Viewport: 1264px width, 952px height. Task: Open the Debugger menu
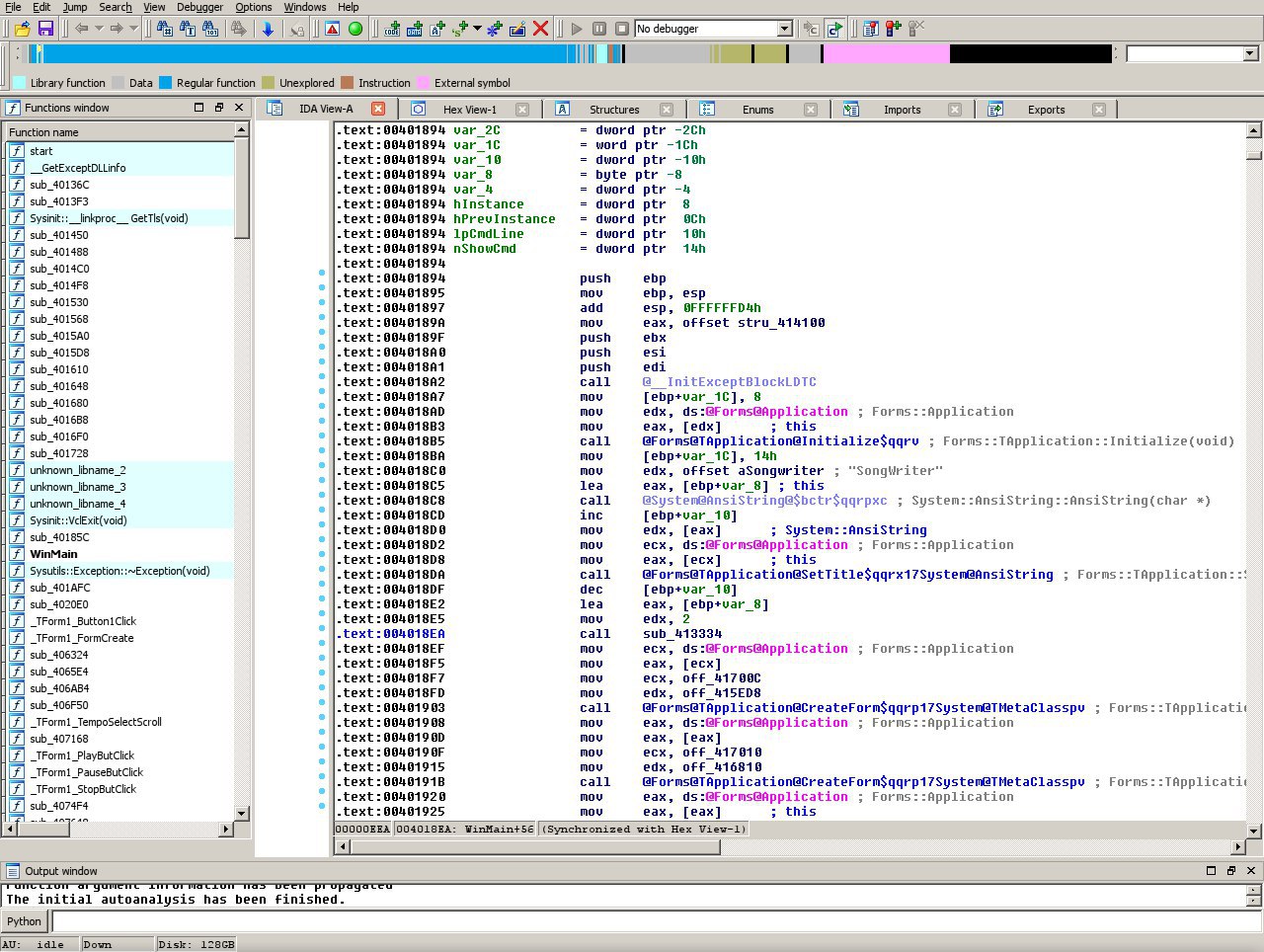(x=199, y=7)
